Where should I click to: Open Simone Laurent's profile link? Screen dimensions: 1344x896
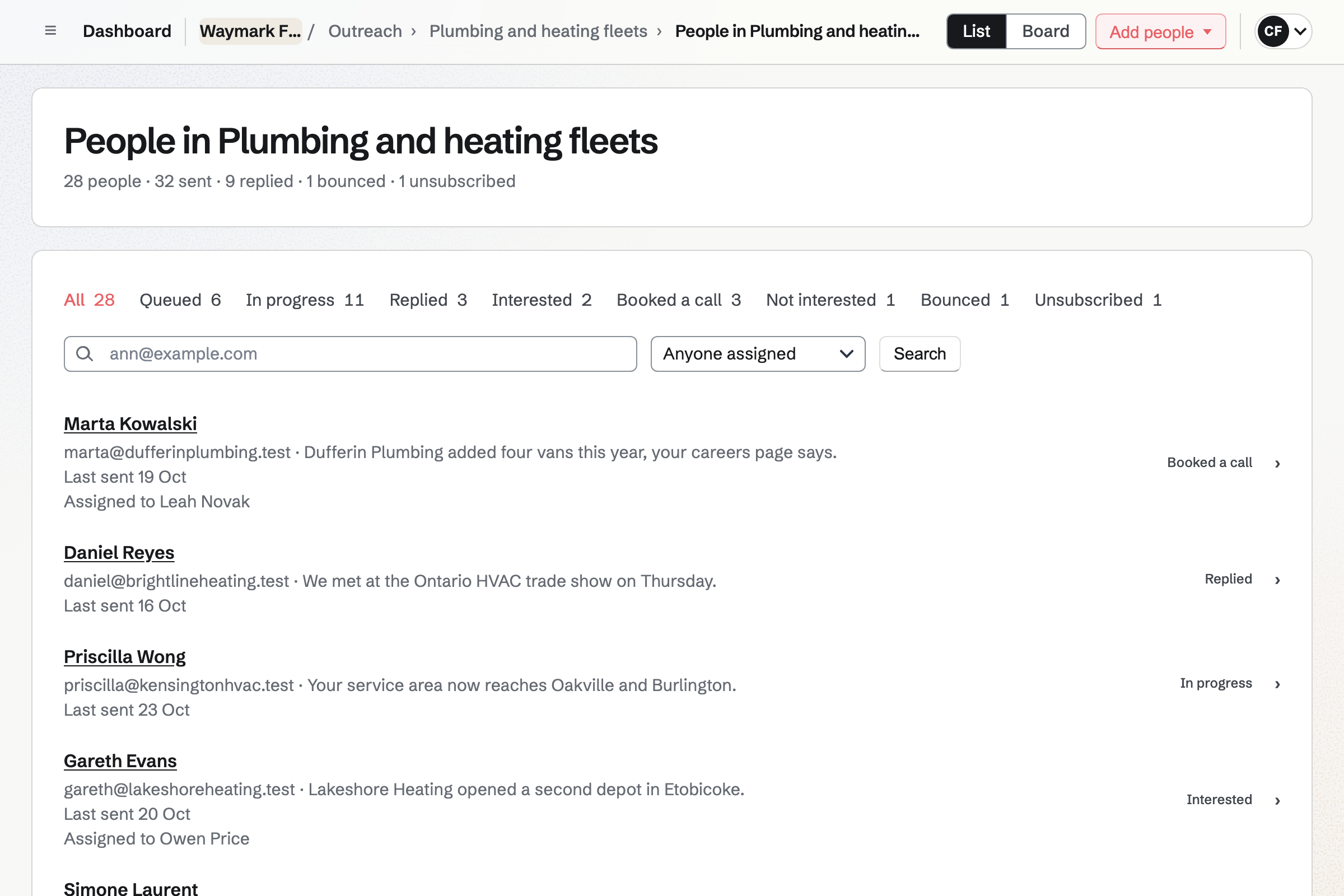[131, 888]
